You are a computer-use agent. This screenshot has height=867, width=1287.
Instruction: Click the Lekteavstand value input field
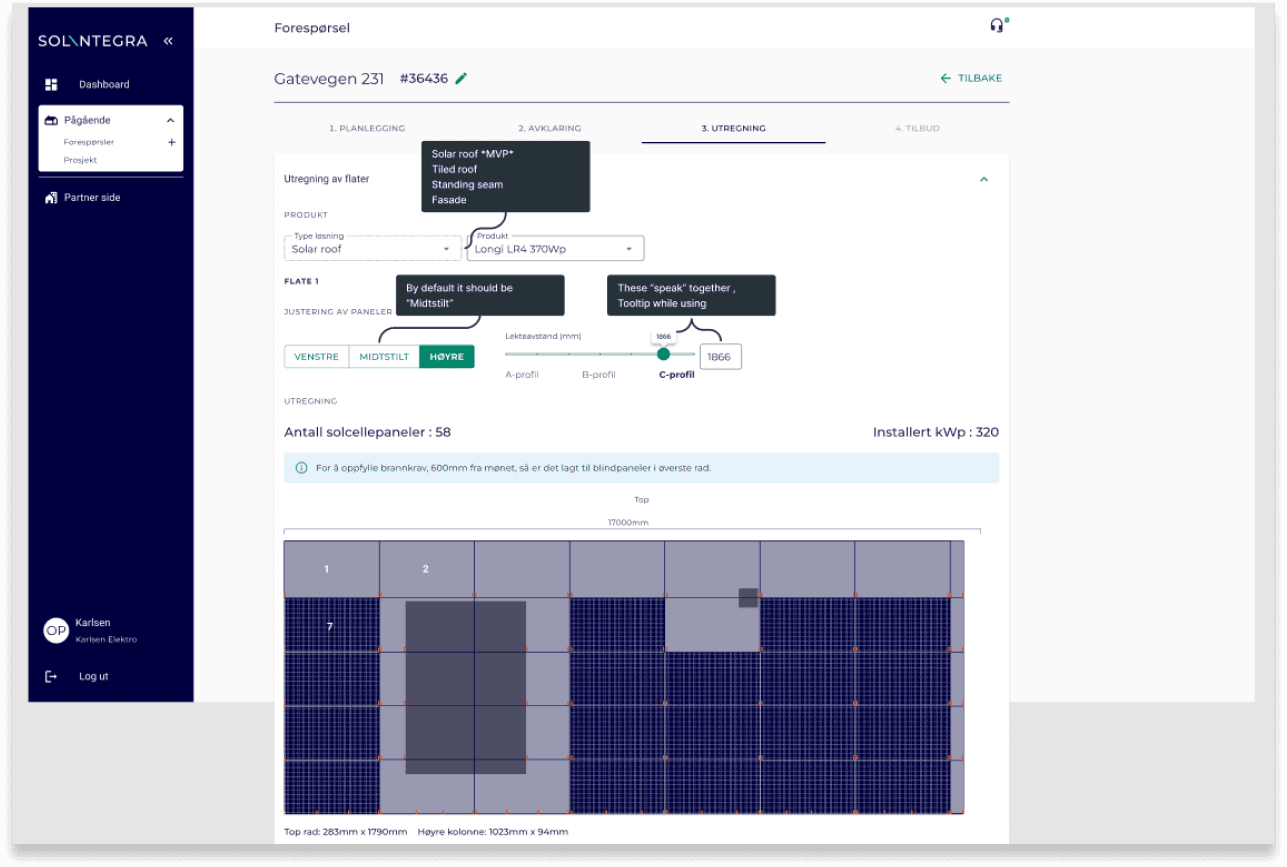pos(720,357)
